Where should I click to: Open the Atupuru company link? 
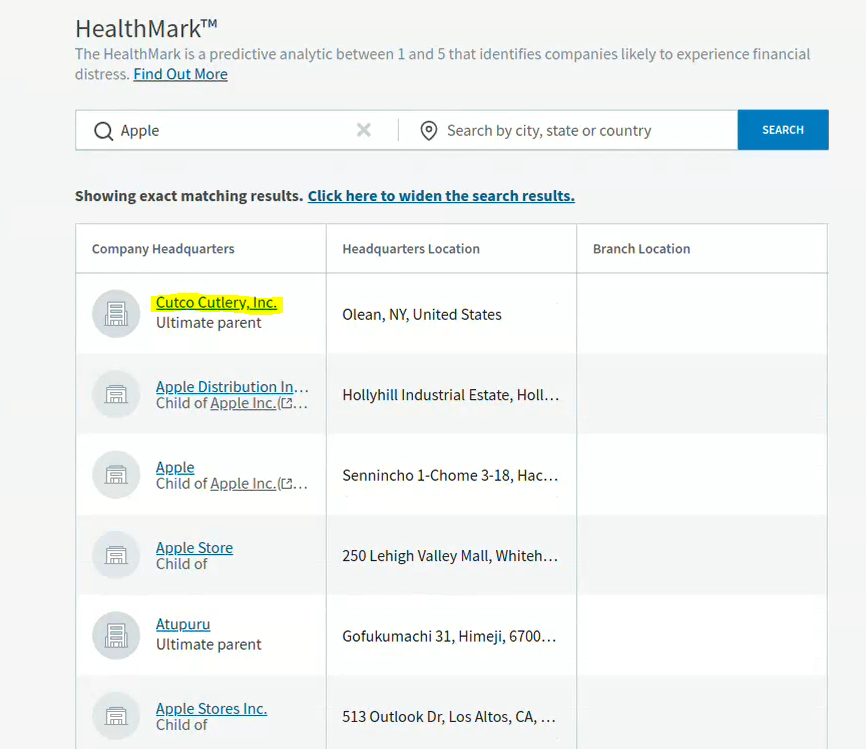183,624
